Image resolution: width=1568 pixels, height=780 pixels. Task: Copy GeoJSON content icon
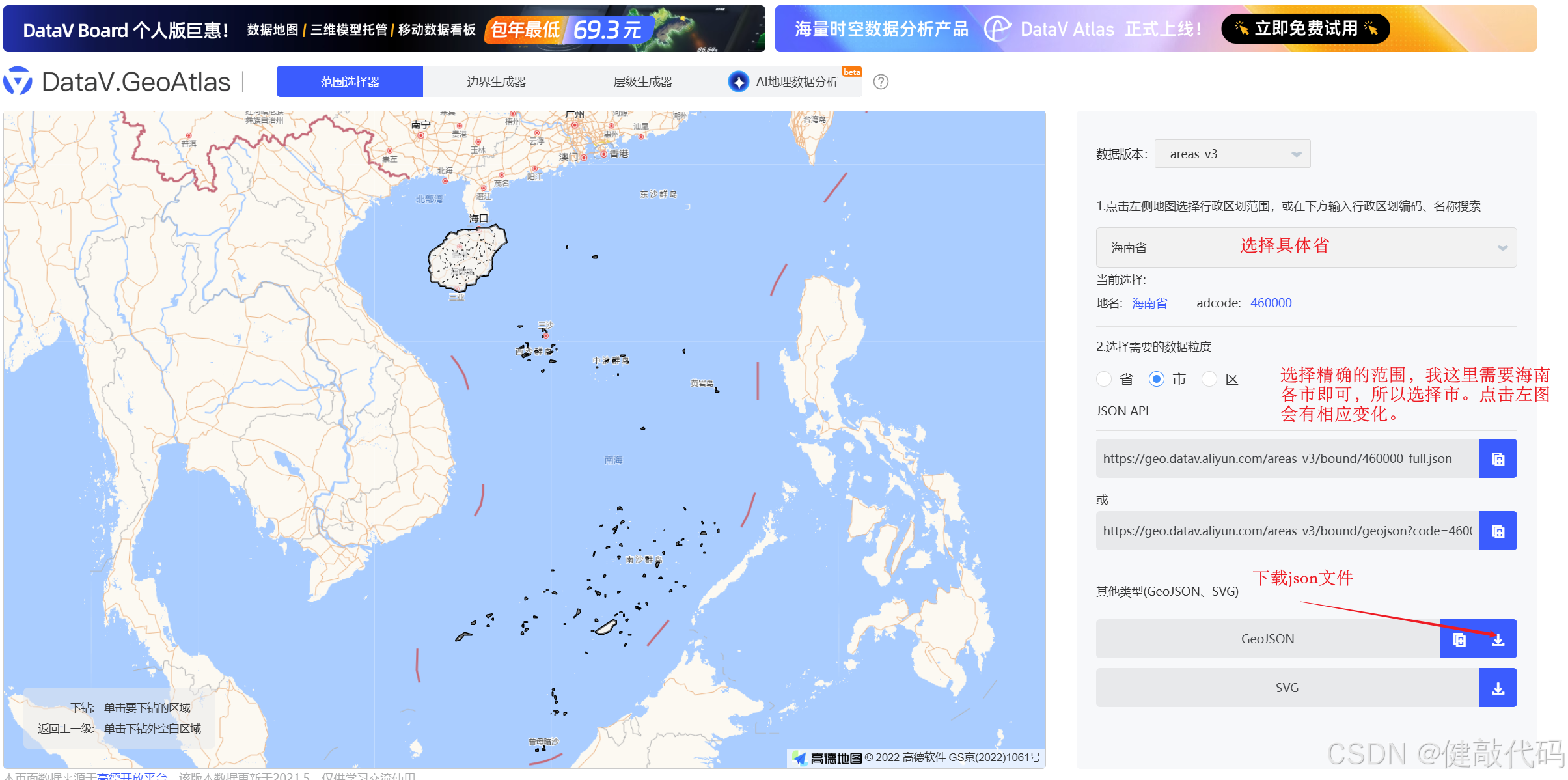click(x=1459, y=639)
